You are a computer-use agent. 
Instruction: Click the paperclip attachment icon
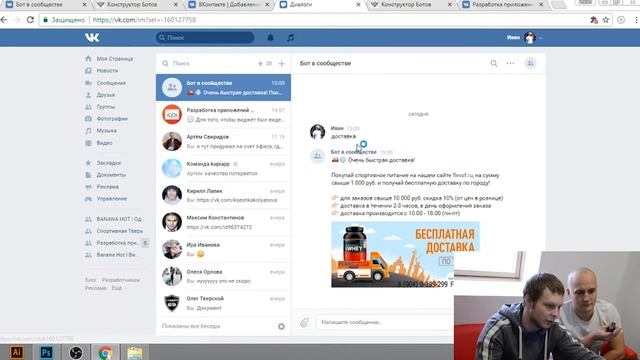[x=304, y=322]
